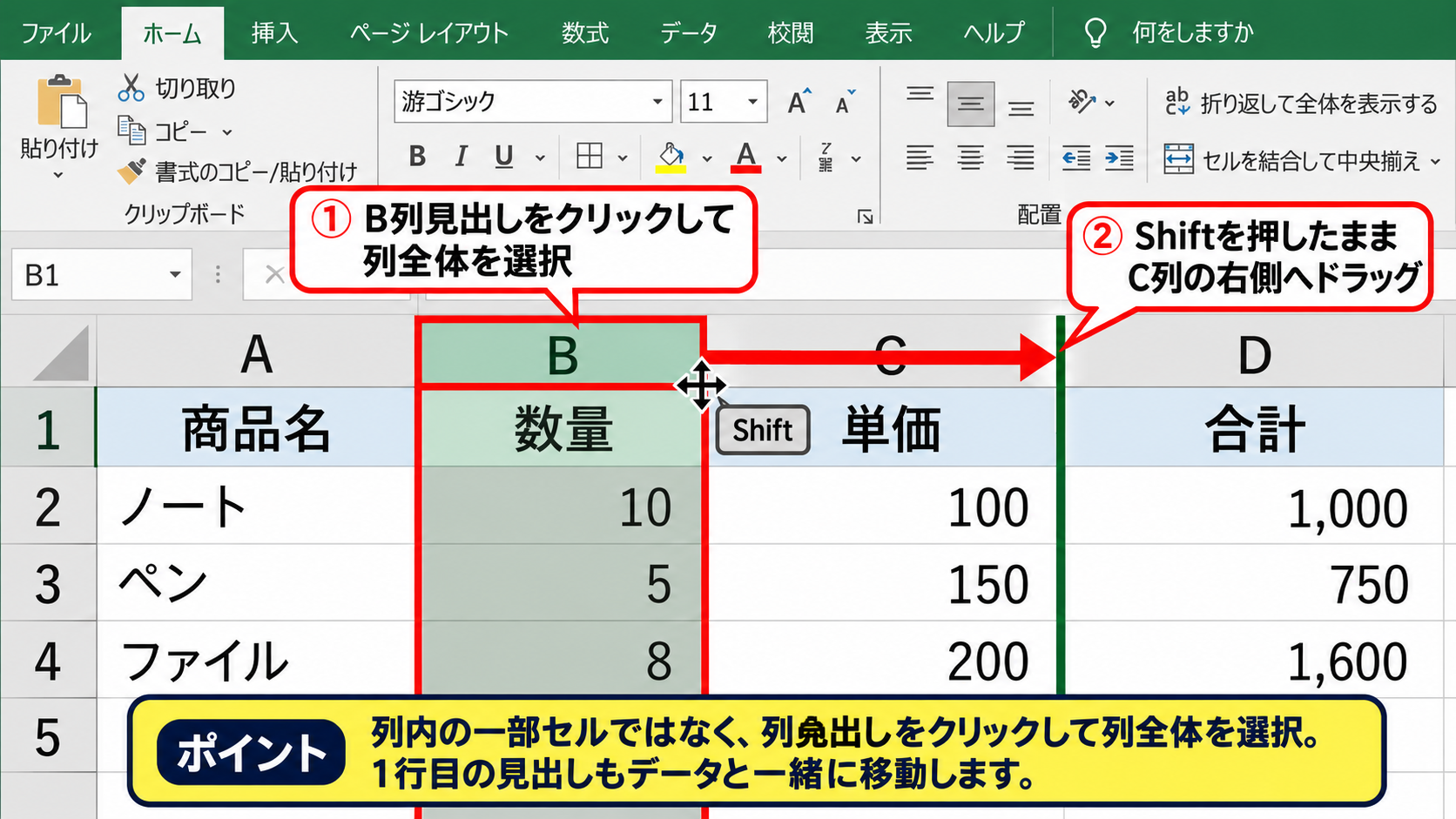Click cell containing ファイル

point(255,660)
